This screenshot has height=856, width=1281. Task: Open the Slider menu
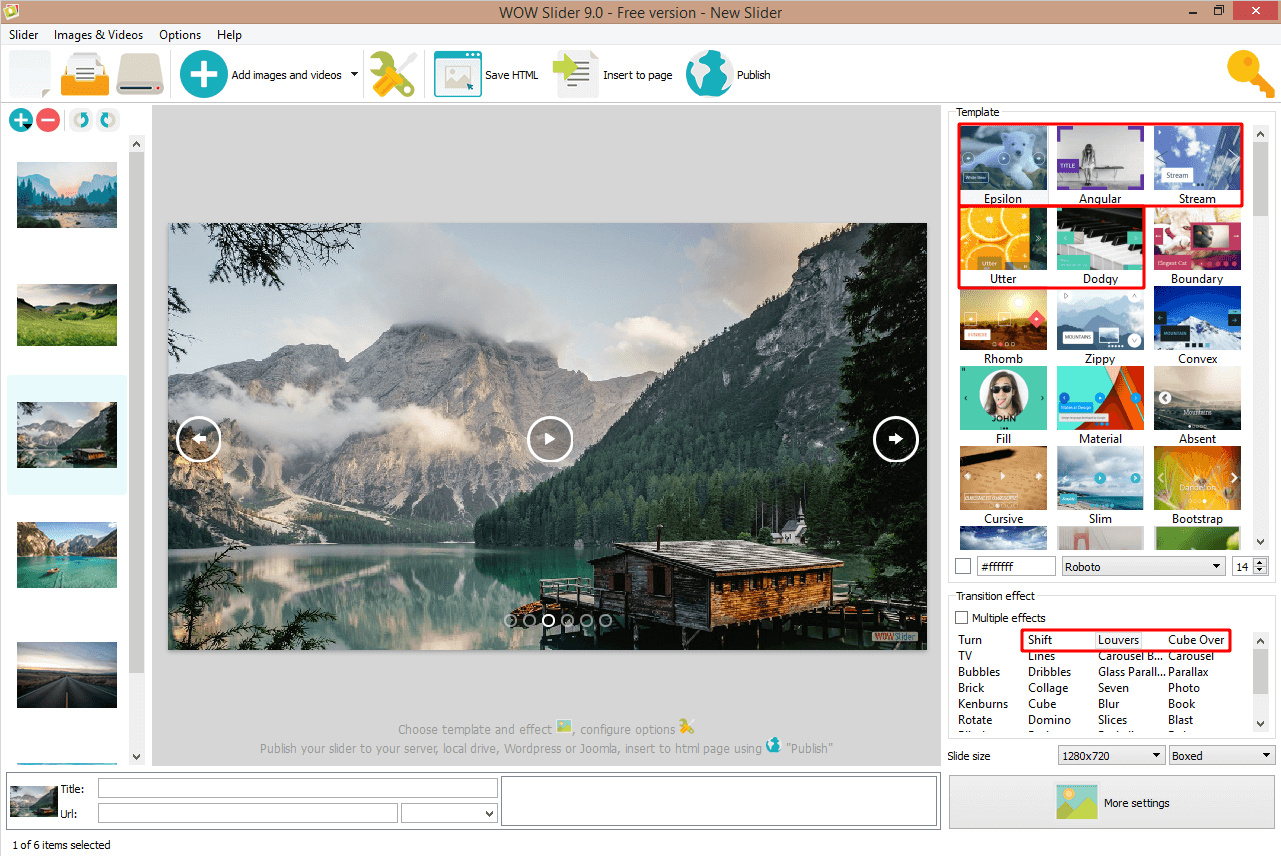click(x=23, y=34)
